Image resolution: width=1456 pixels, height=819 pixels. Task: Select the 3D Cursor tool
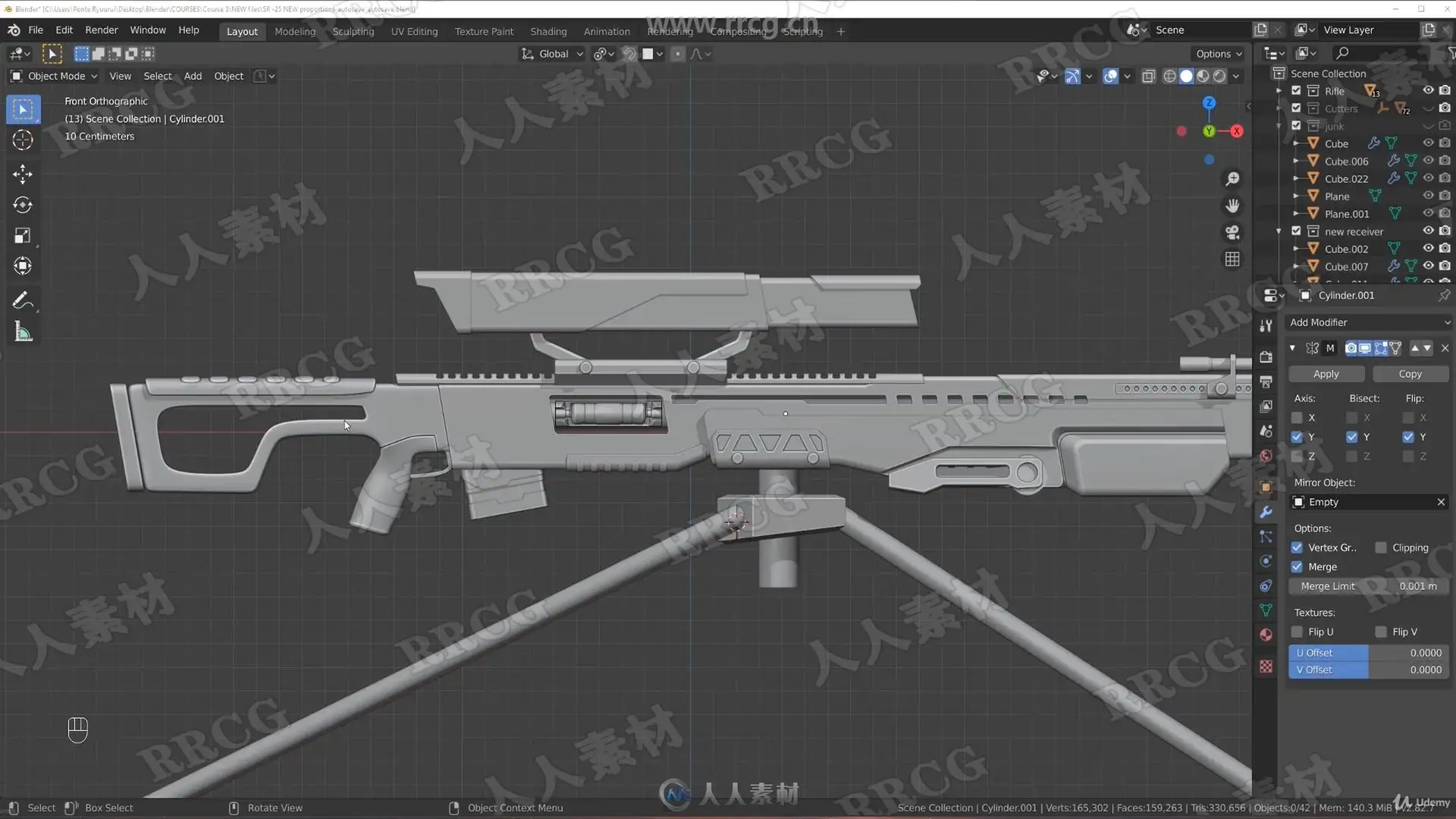22,140
